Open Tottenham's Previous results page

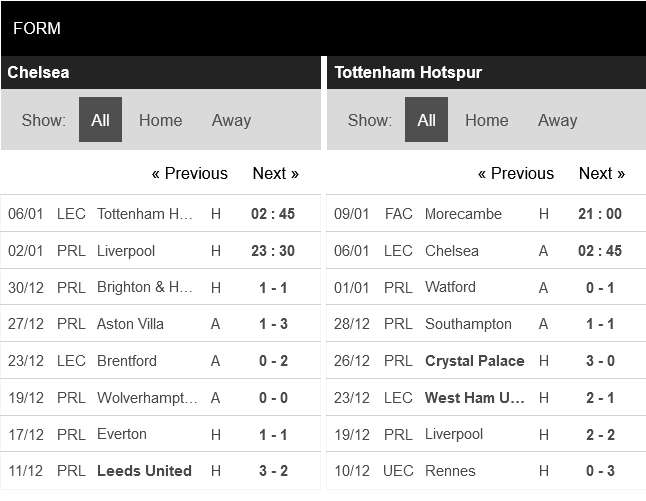tap(516, 173)
